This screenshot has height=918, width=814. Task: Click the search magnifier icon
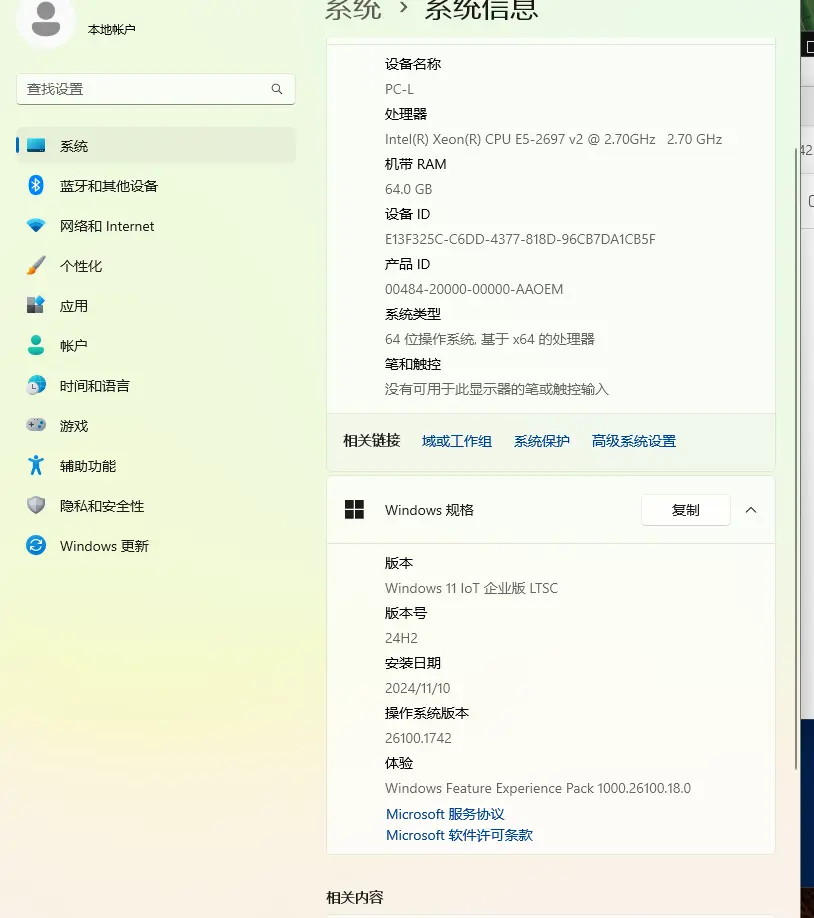click(x=277, y=89)
